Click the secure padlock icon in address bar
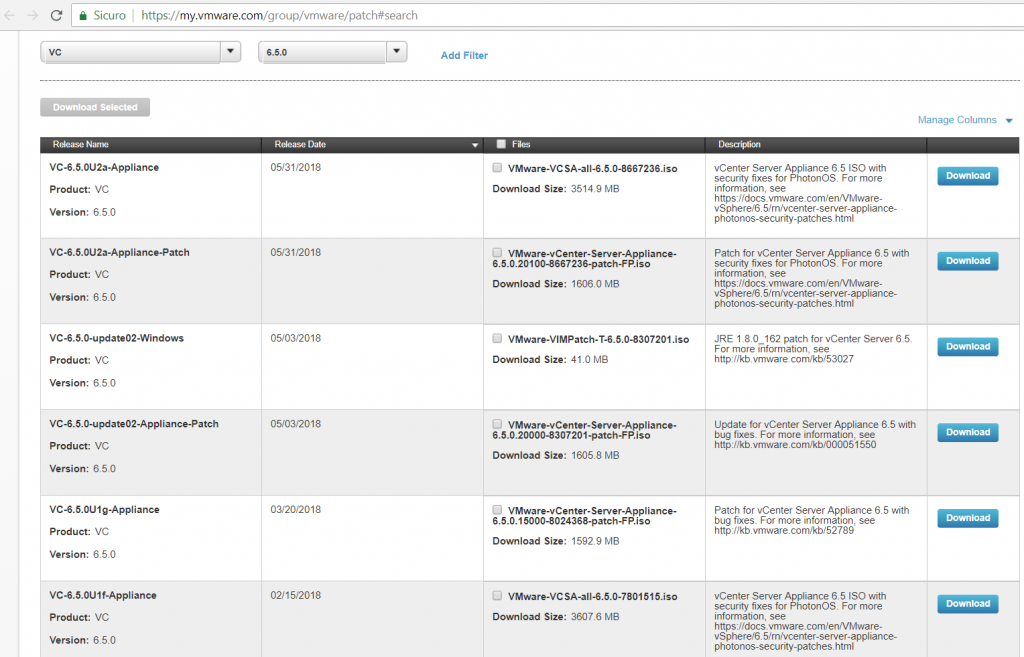1024x657 pixels. (83, 15)
